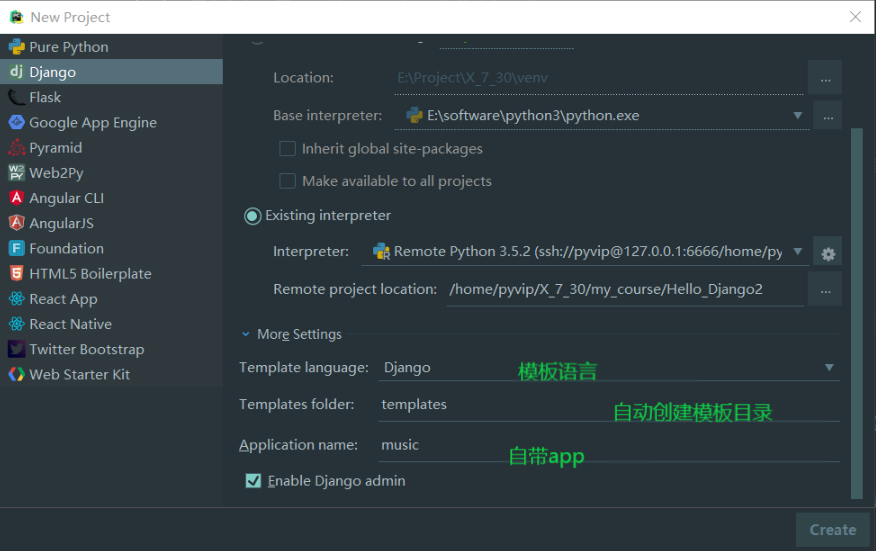Click the Pure Python project icon
Screen dimensions: 876x551
tap(17, 47)
